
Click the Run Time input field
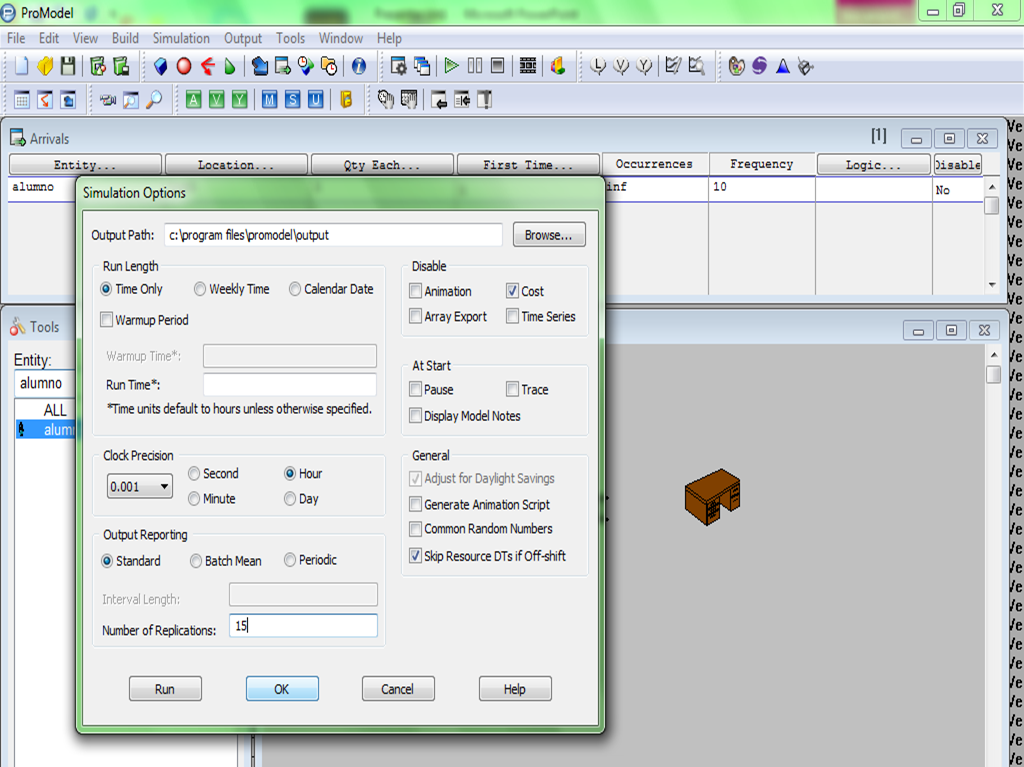coord(289,384)
